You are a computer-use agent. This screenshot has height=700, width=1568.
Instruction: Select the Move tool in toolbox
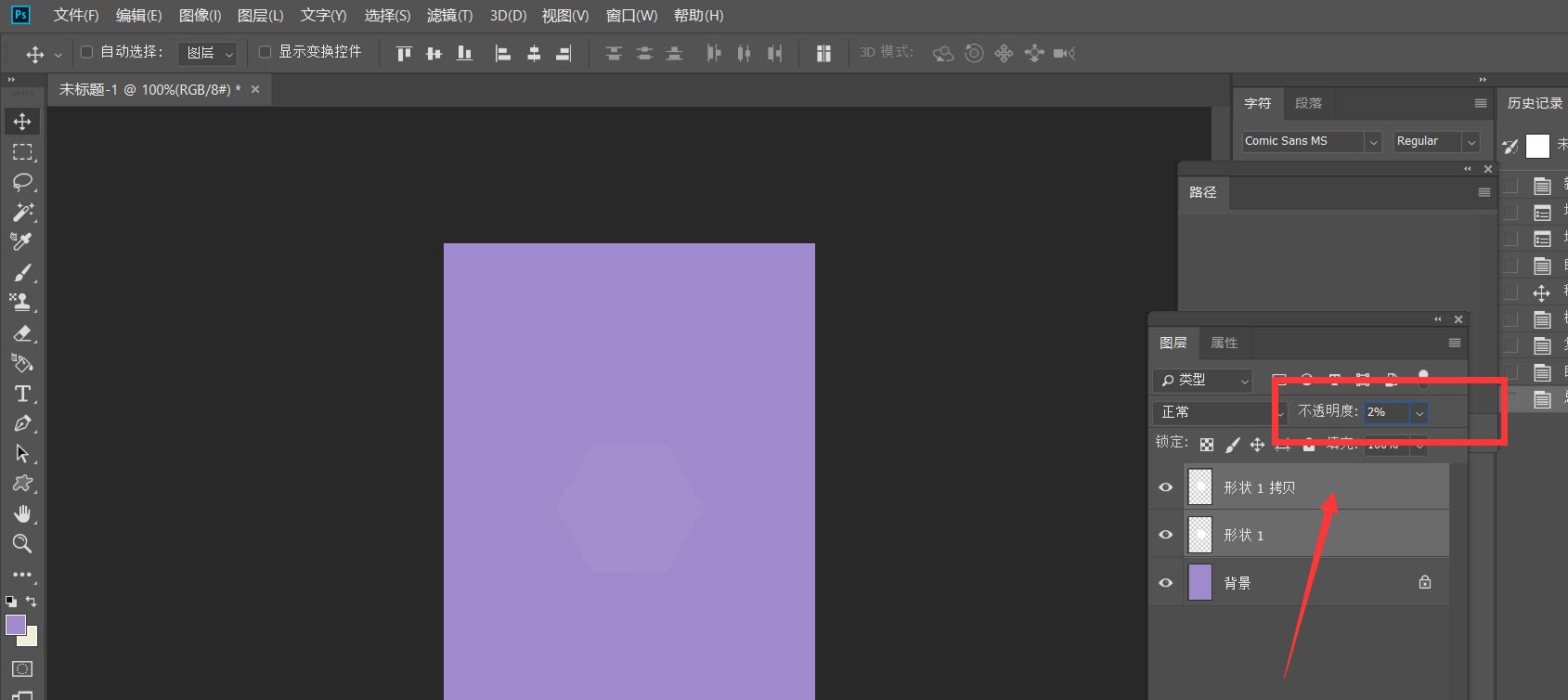[22, 122]
